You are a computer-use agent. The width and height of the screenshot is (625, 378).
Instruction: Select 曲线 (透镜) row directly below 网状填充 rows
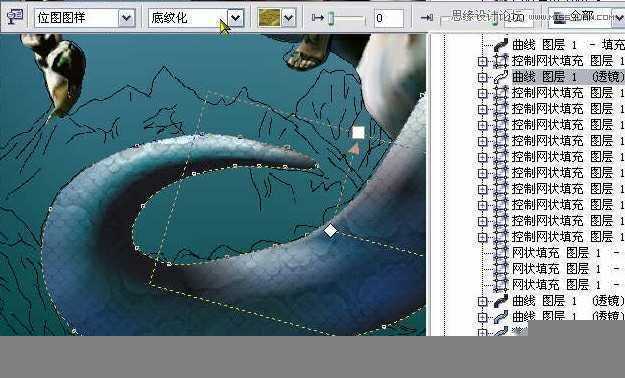click(568, 301)
